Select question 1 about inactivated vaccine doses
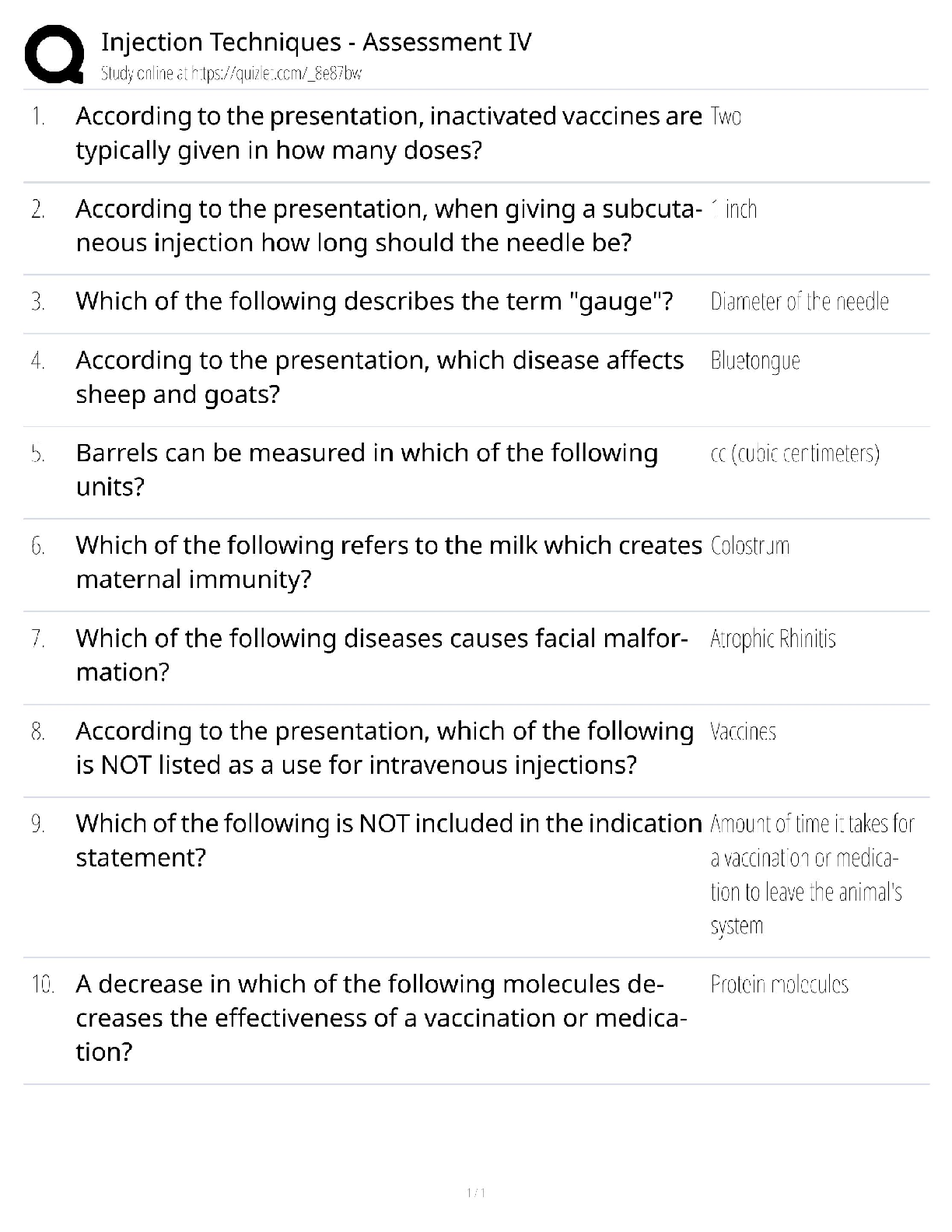This screenshot has width=952, height=1232. [x=388, y=133]
